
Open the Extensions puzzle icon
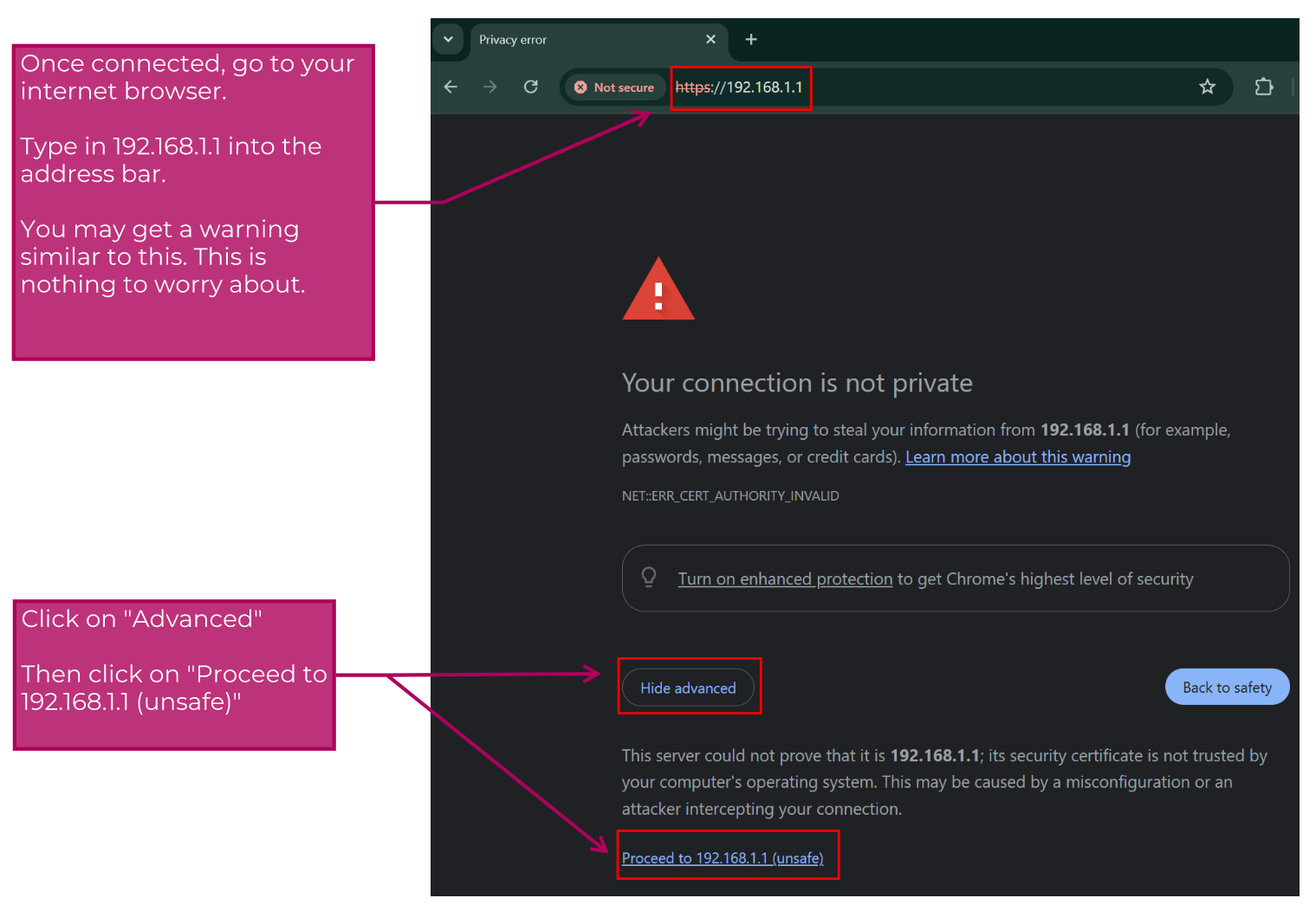(1263, 87)
